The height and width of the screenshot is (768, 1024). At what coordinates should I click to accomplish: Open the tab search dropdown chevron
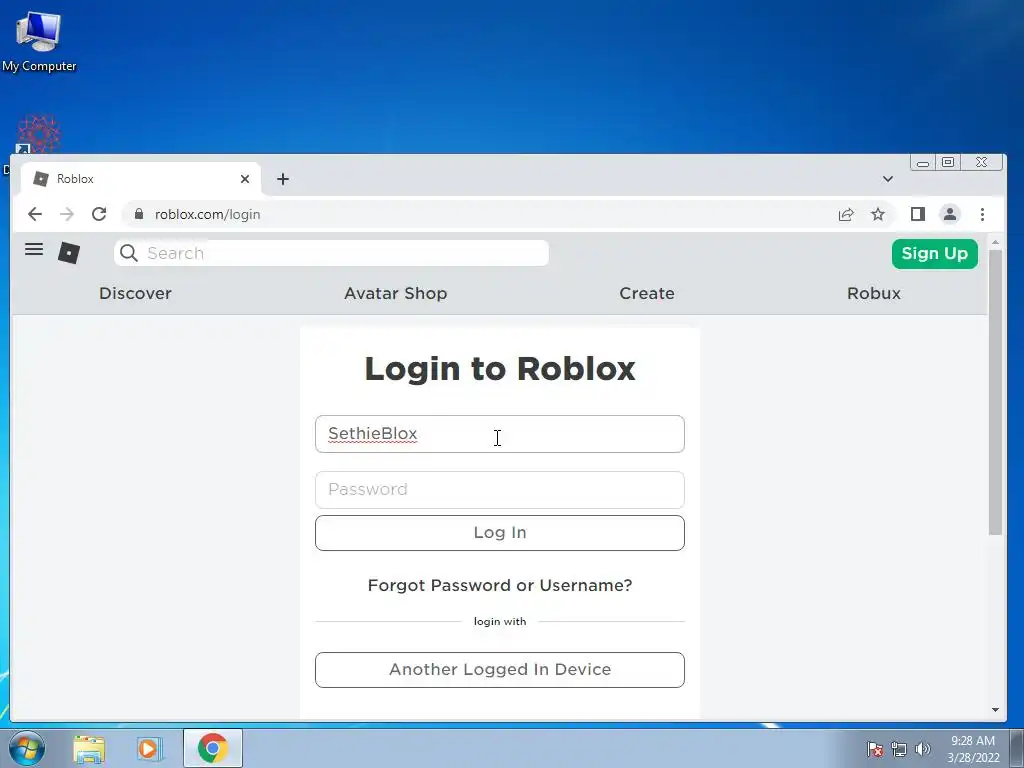click(888, 179)
